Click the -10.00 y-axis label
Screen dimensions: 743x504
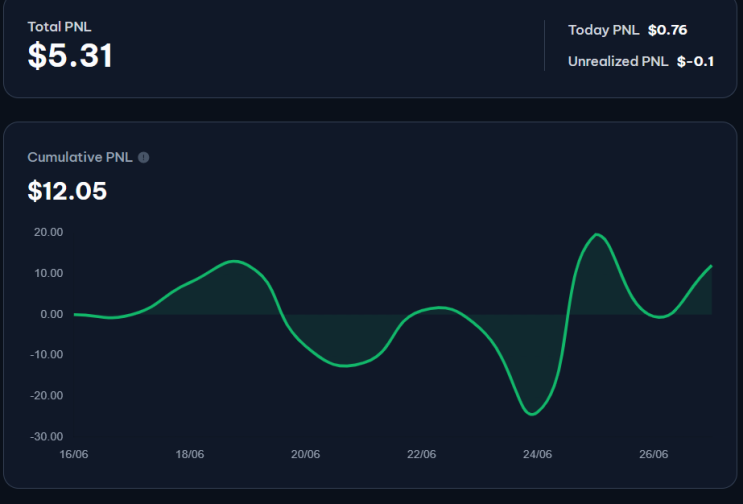pyautogui.click(x=46, y=354)
